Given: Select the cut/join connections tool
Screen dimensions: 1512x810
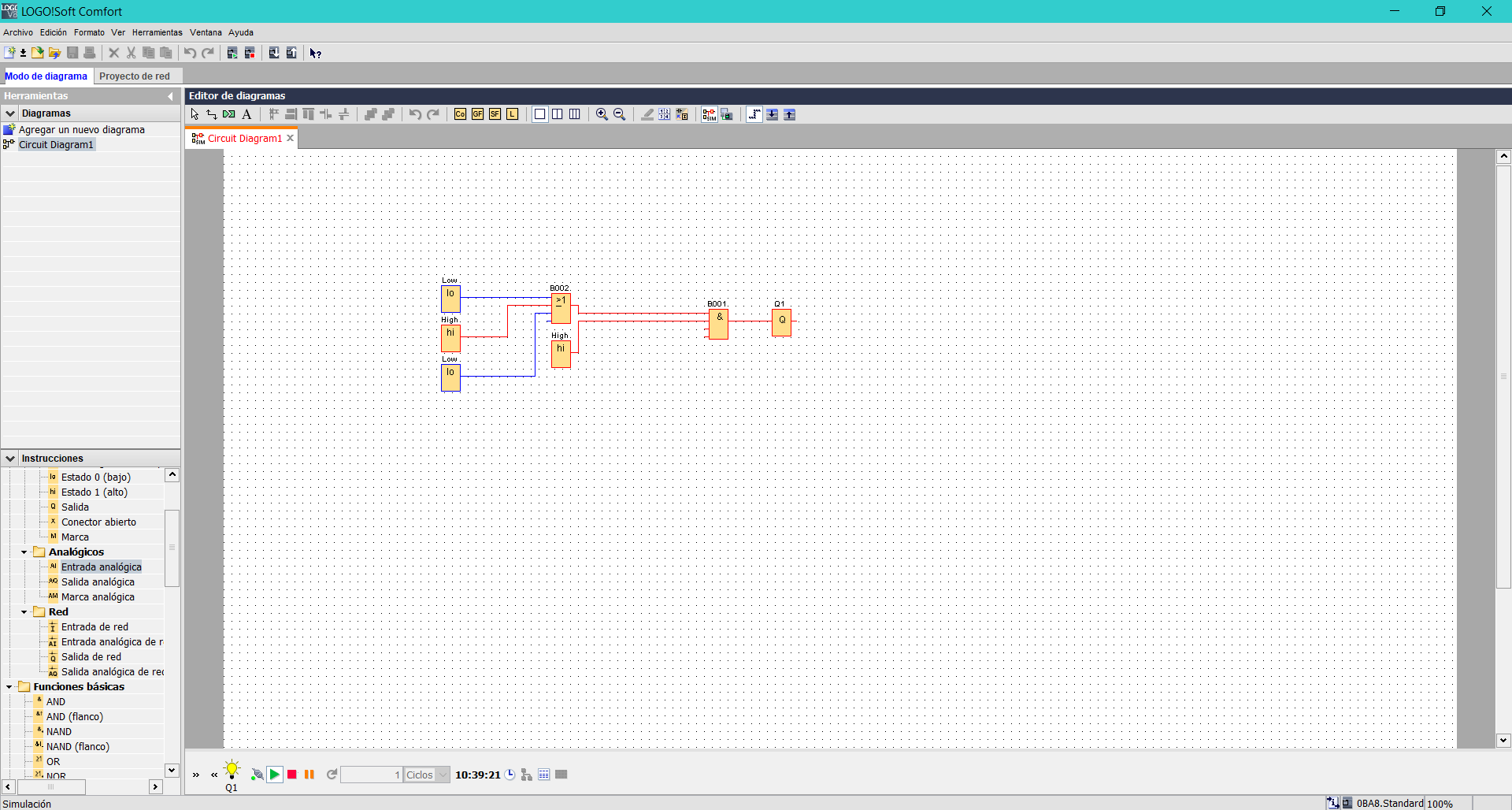Looking at the screenshot, I should [x=229, y=114].
